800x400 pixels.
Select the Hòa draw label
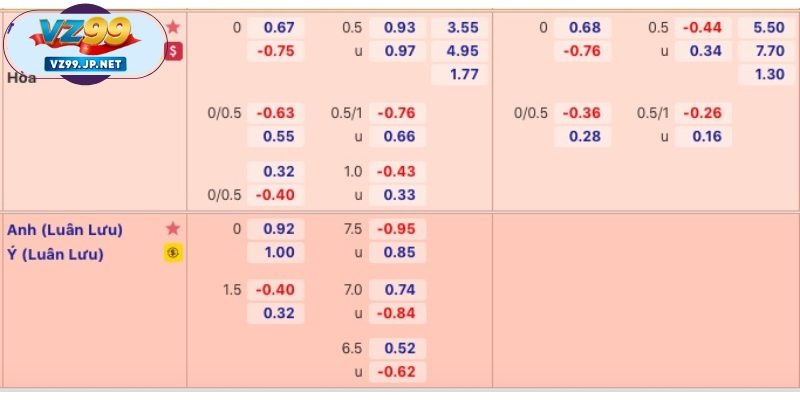coord(21,77)
